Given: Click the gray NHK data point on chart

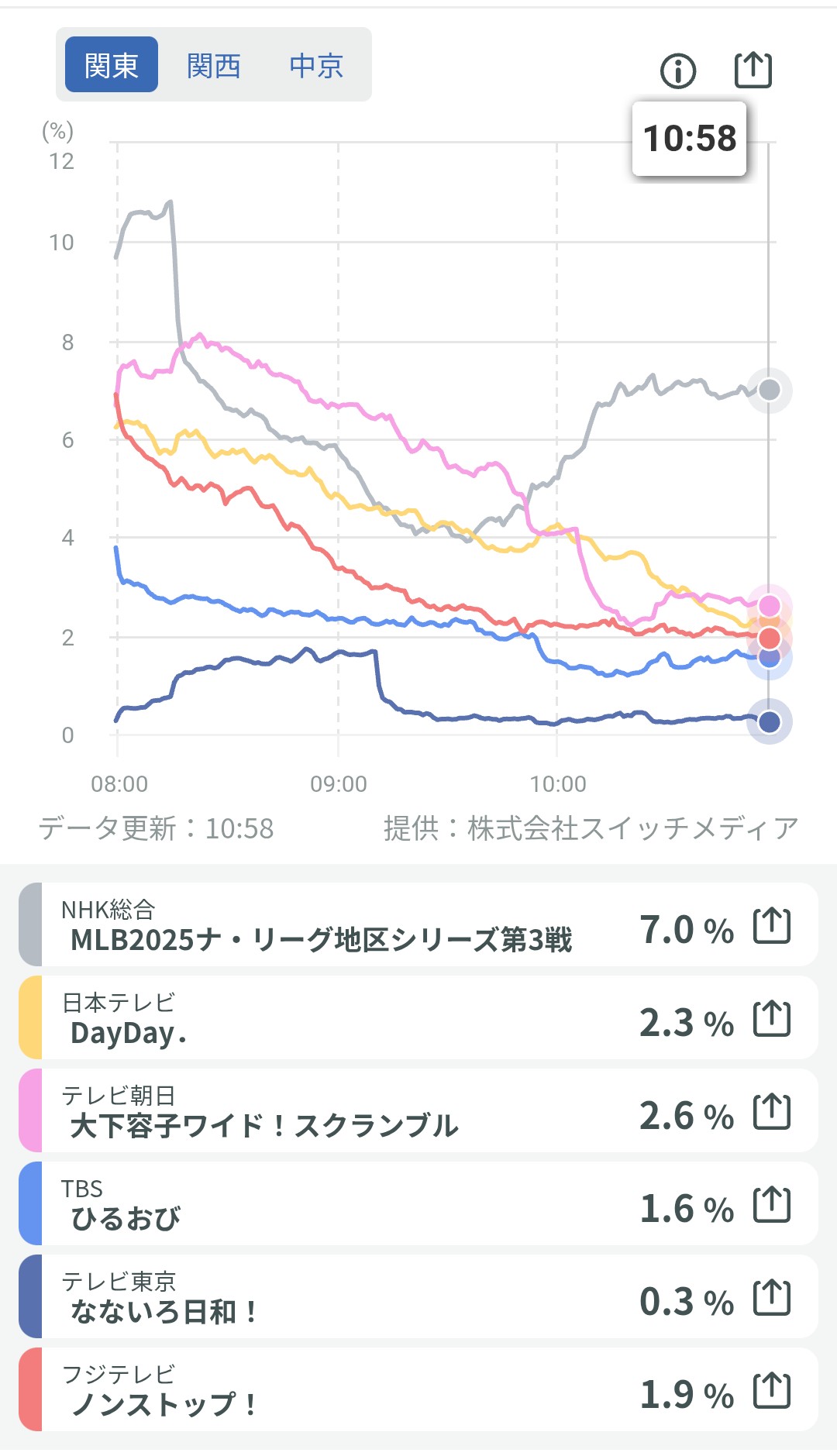Looking at the screenshot, I should (769, 390).
